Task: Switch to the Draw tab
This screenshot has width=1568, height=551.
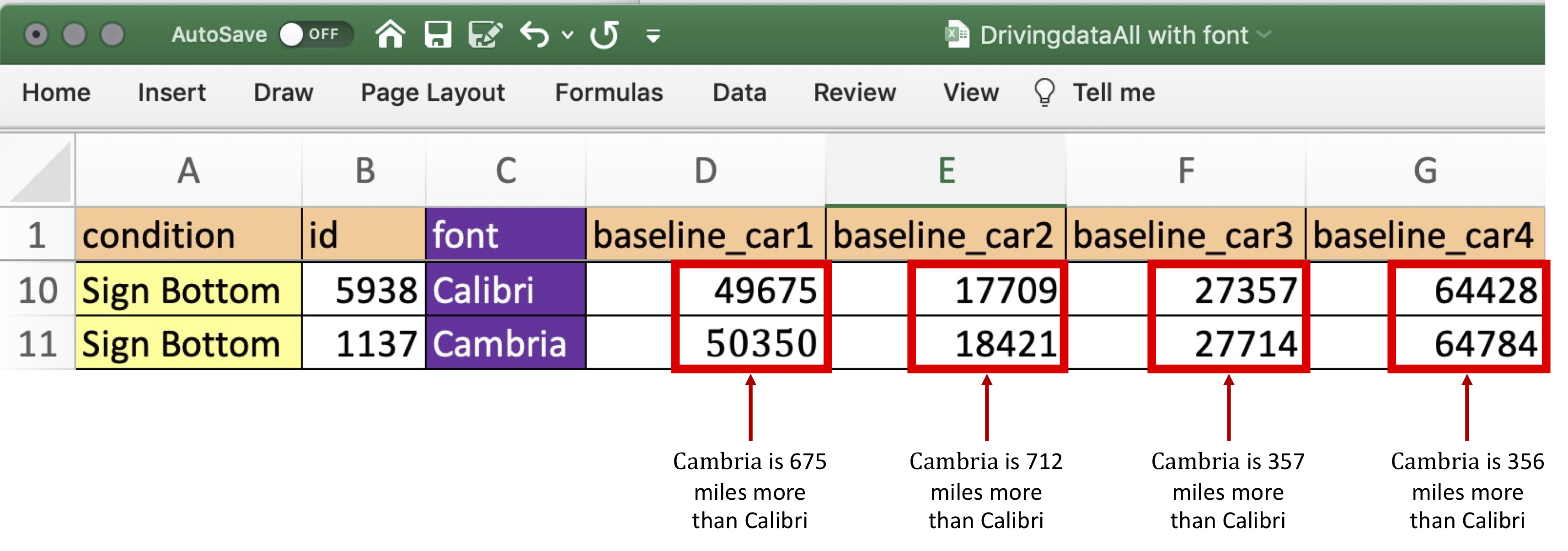Action: click(283, 92)
